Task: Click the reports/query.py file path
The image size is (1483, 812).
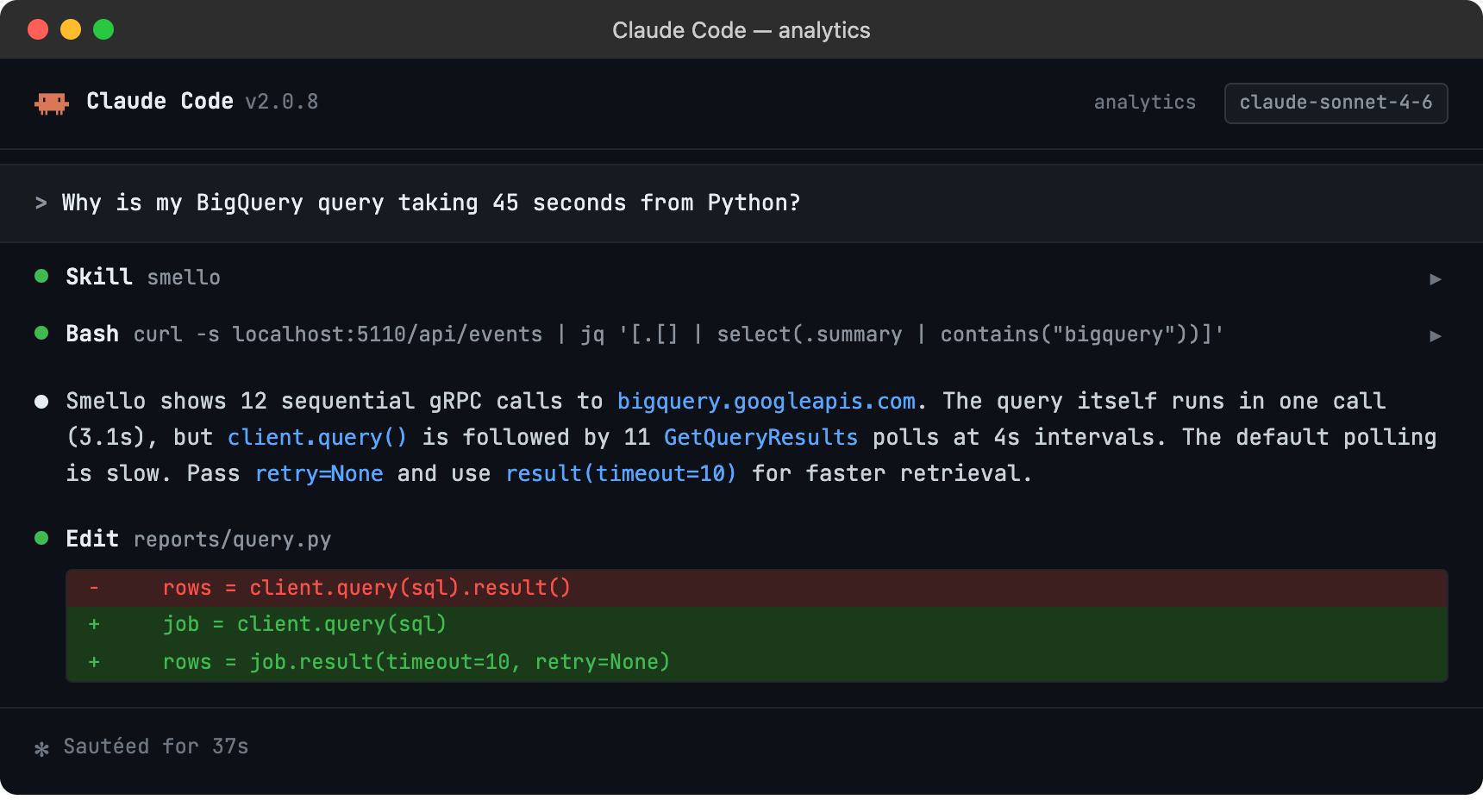Action: click(232, 540)
